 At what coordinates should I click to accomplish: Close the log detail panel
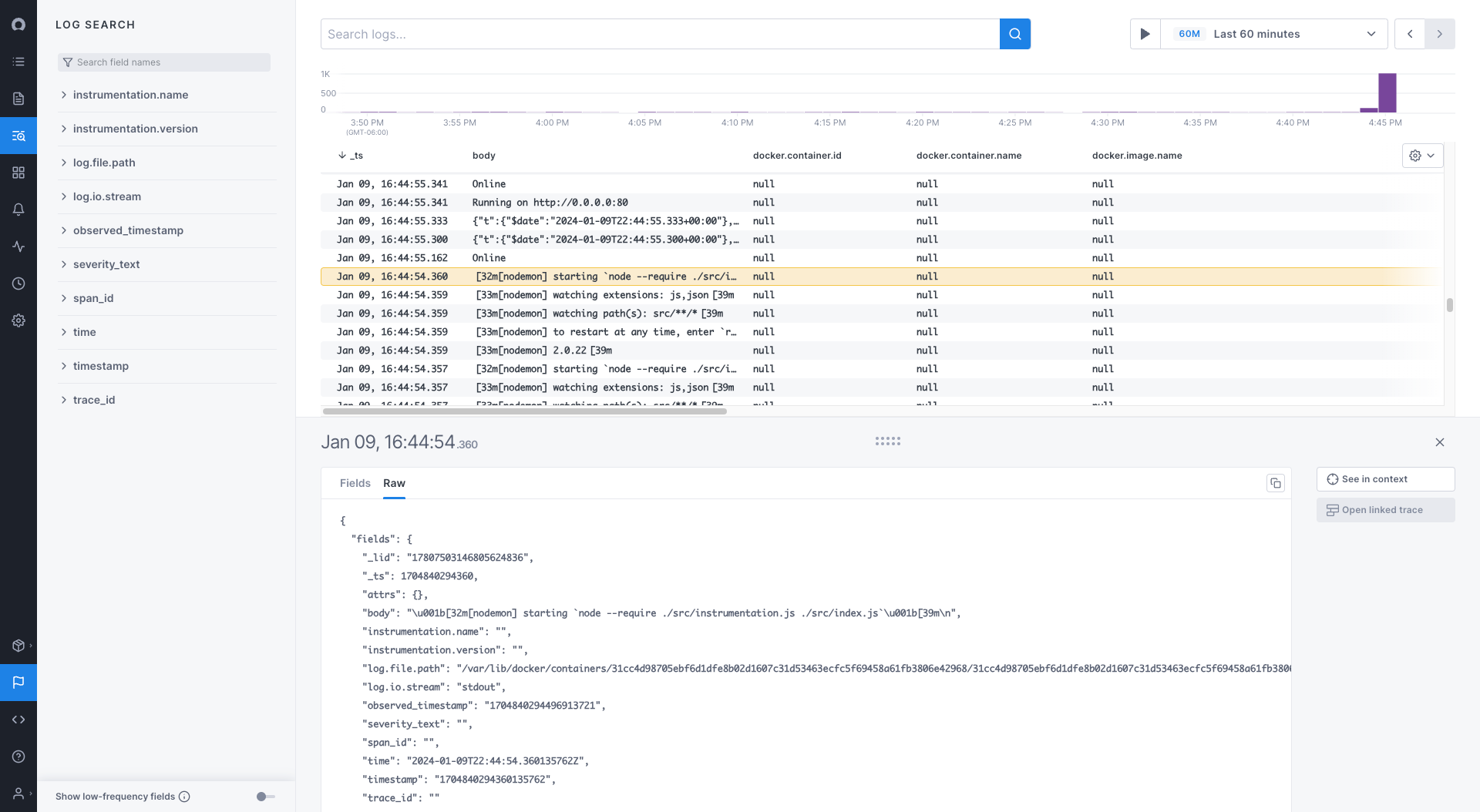(1440, 442)
